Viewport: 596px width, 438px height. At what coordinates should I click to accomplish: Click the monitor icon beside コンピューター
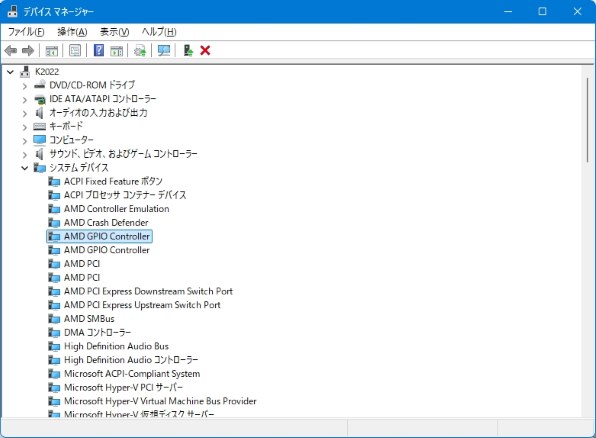click(40, 140)
